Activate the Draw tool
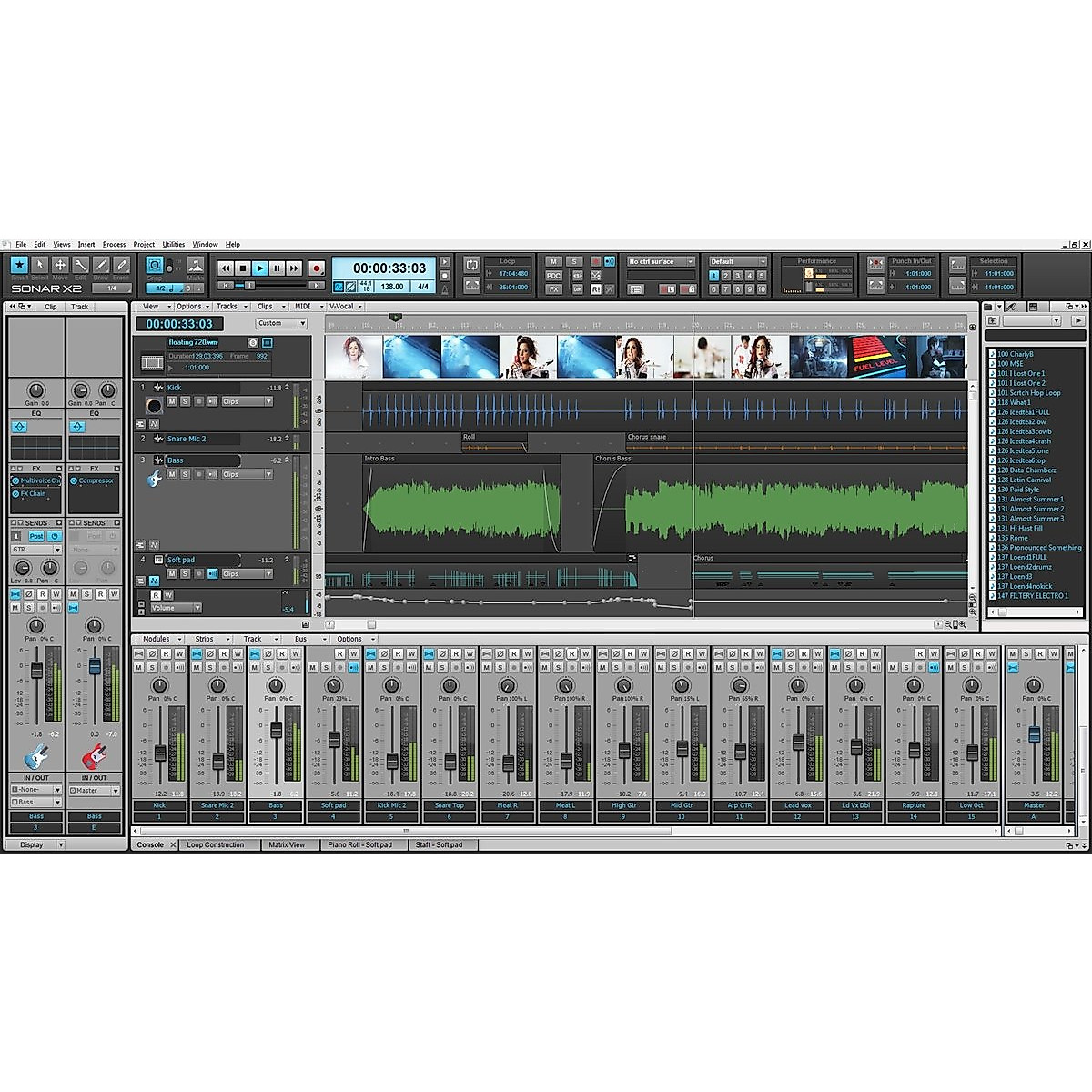The image size is (1092, 1092). [x=100, y=265]
